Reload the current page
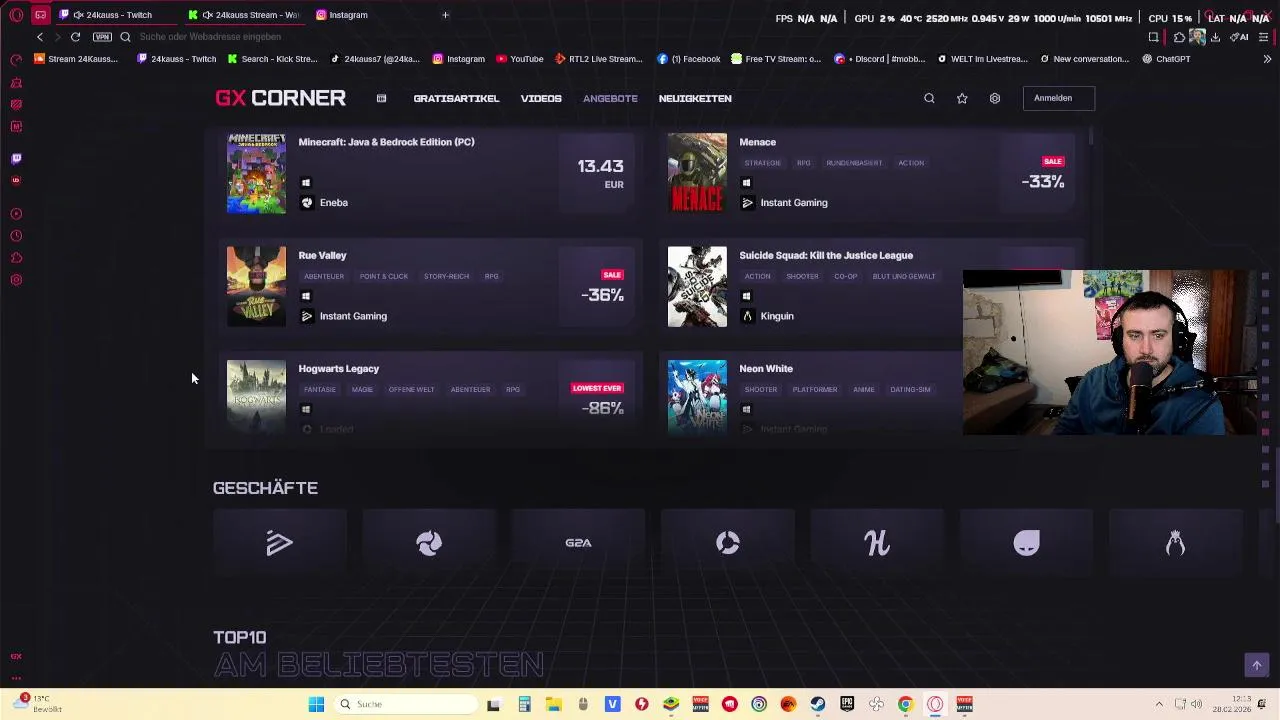Screen dimensions: 1280x720 pos(75,37)
